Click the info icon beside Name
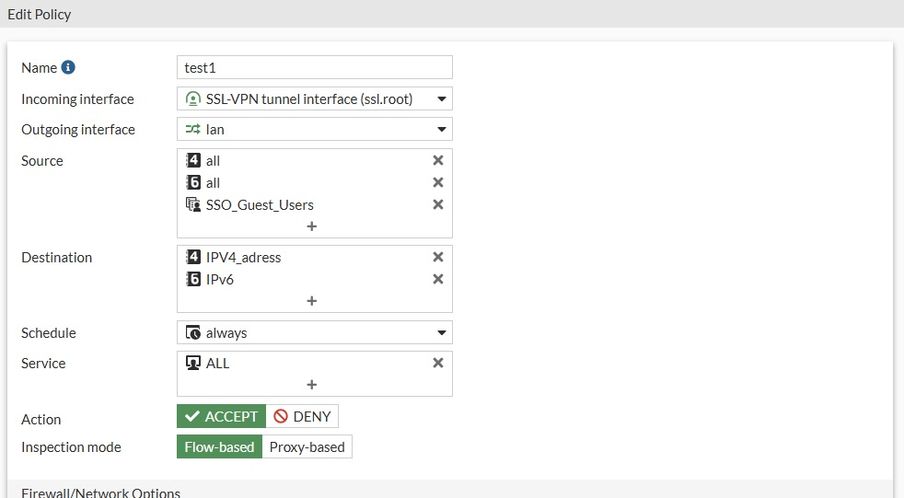 tap(68, 68)
